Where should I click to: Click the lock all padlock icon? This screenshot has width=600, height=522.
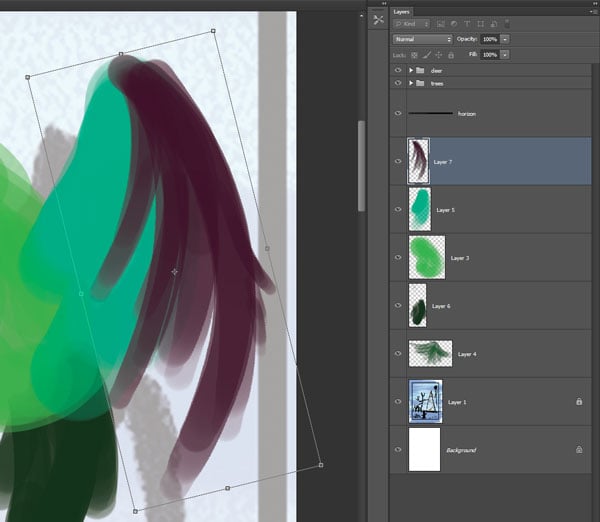[449, 54]
